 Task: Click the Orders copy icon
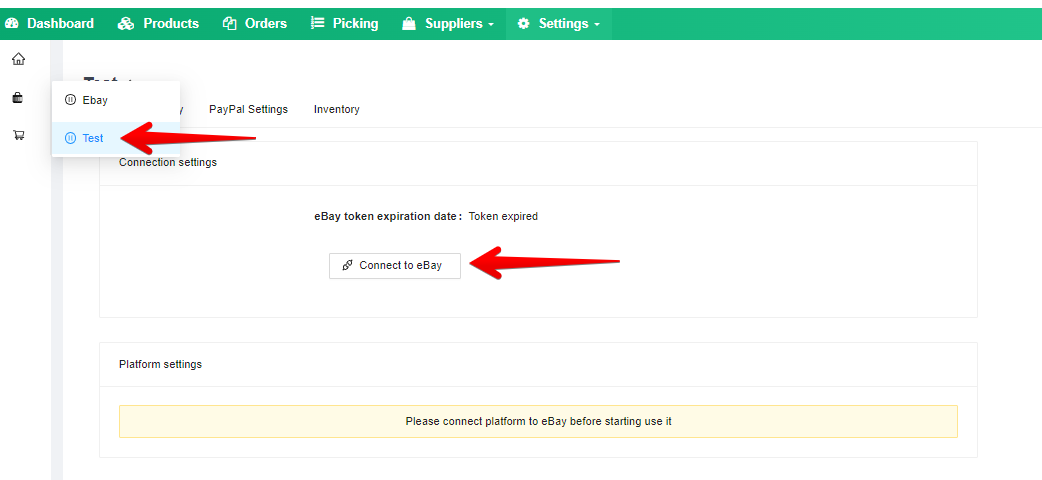pyautogui.click(x=230, y=23)
